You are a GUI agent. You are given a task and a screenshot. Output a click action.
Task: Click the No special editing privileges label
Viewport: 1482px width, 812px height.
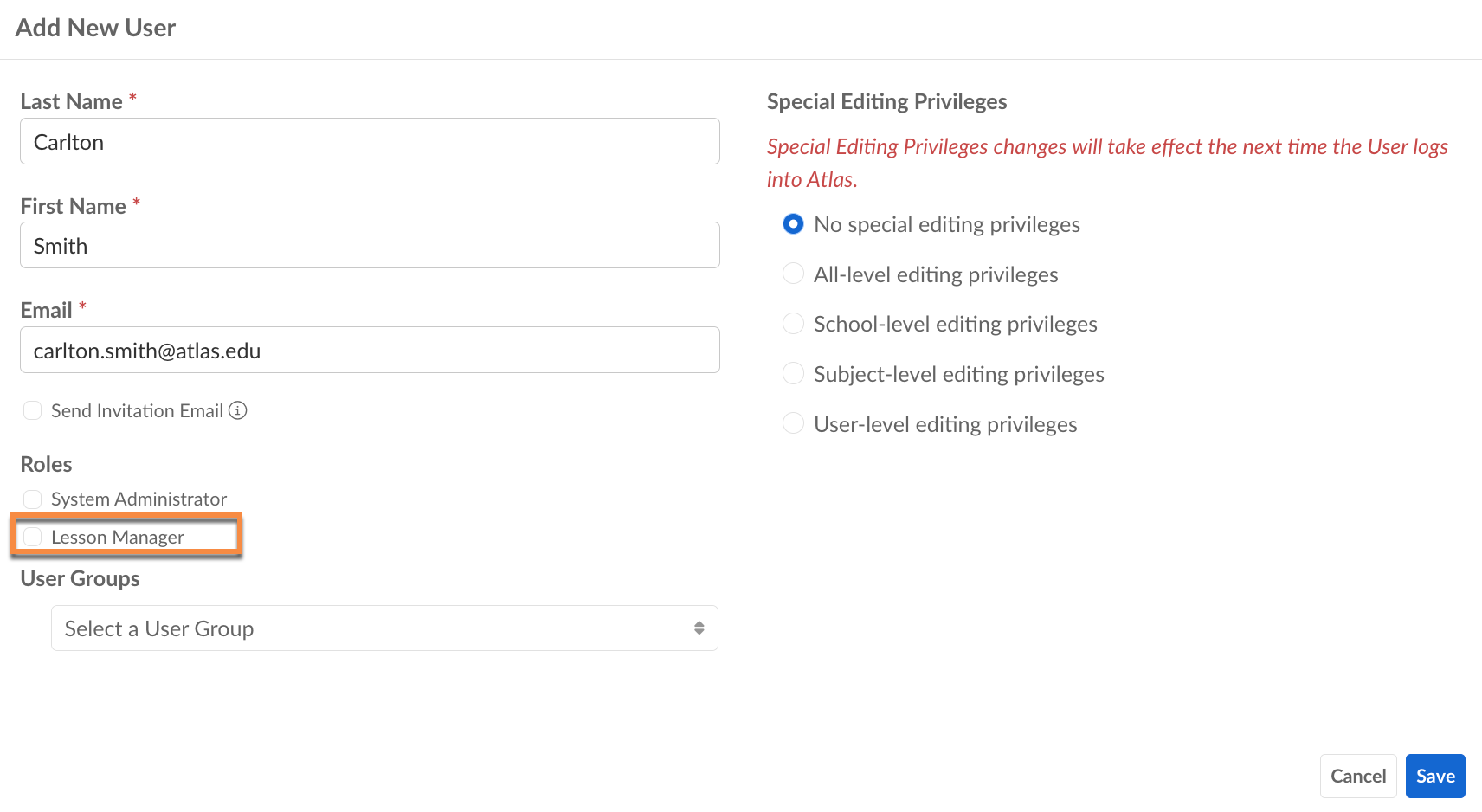[x=946, y=224]
